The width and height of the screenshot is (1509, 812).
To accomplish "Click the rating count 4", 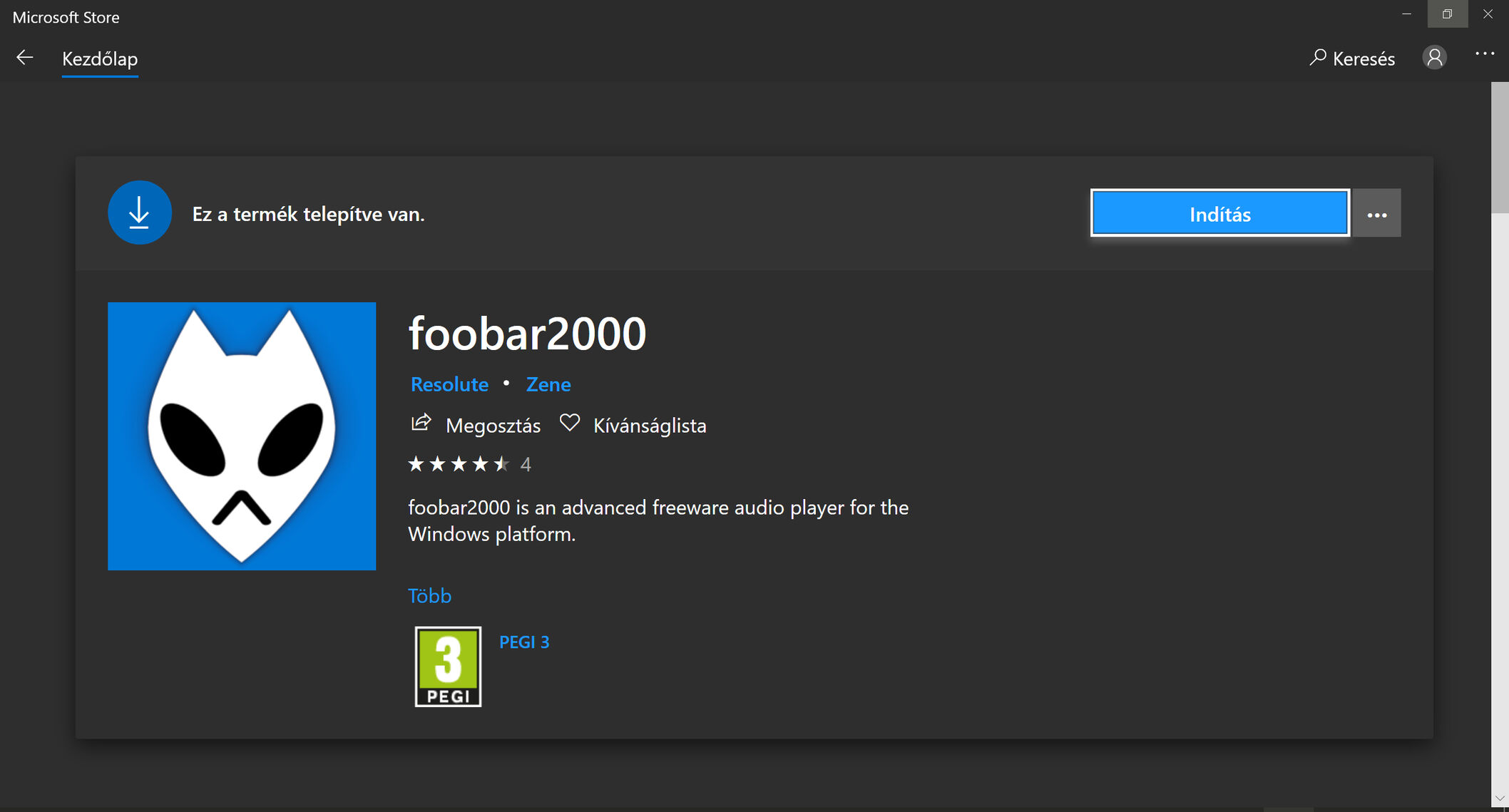I will pos(526,465).
